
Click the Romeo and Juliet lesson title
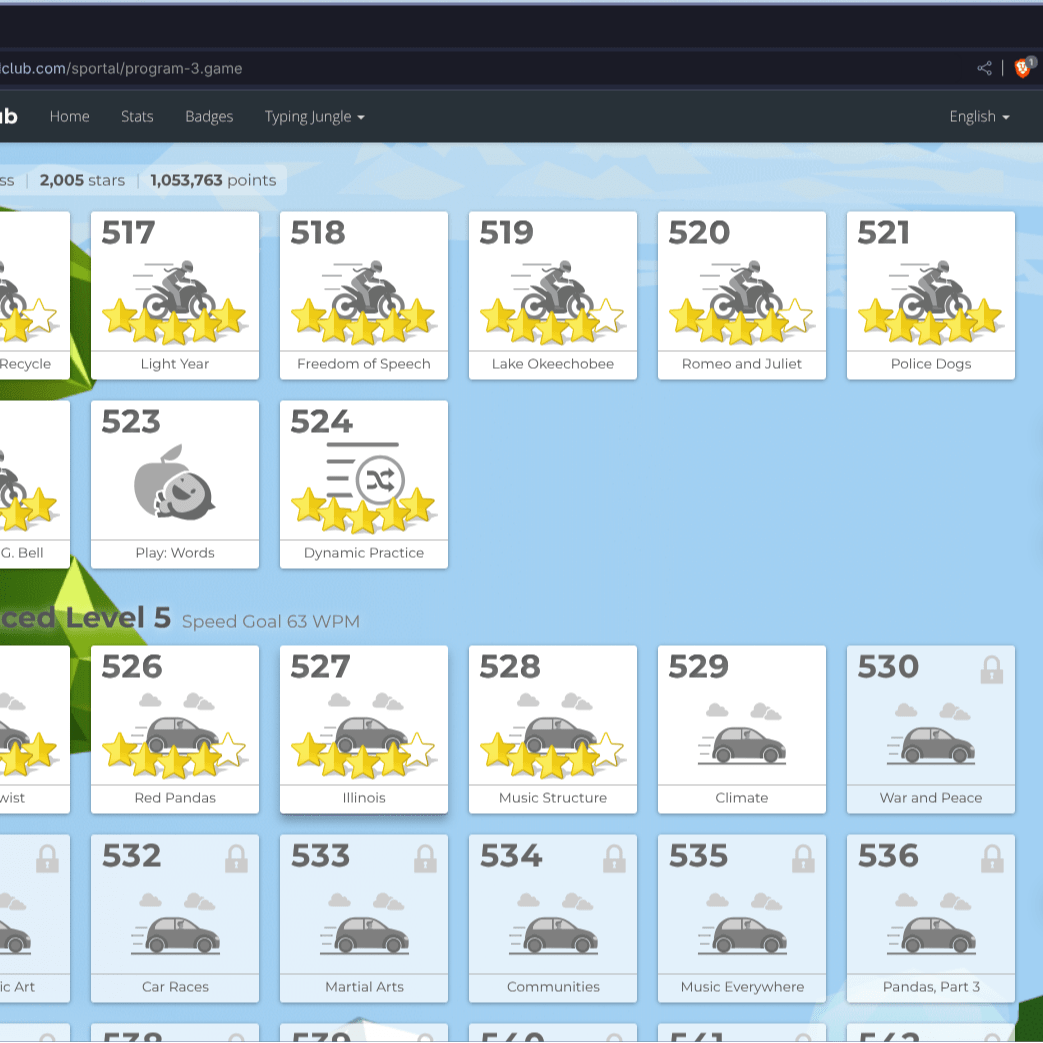point(742,364)
